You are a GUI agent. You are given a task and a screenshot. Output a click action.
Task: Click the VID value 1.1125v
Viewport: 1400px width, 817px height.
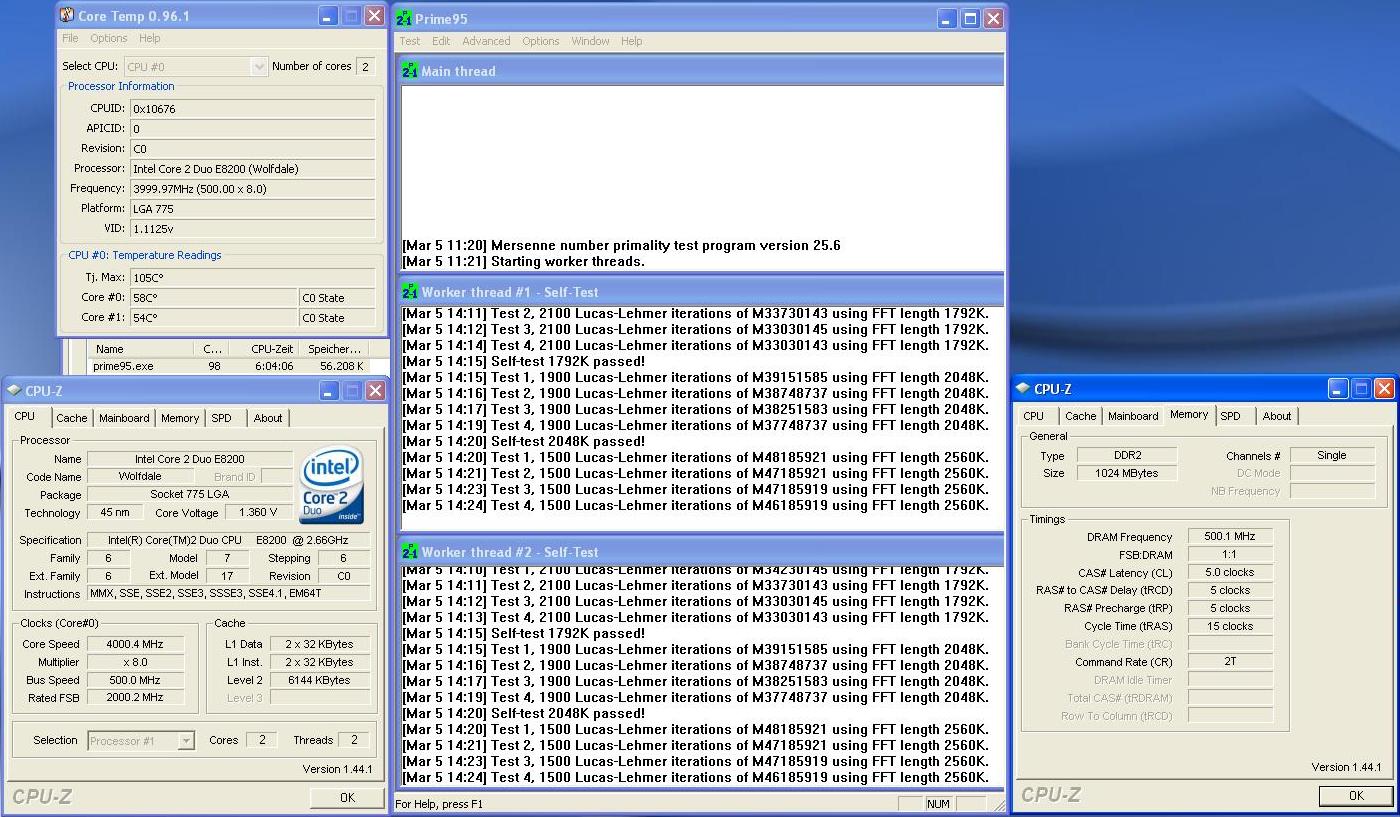pos(252,228)
